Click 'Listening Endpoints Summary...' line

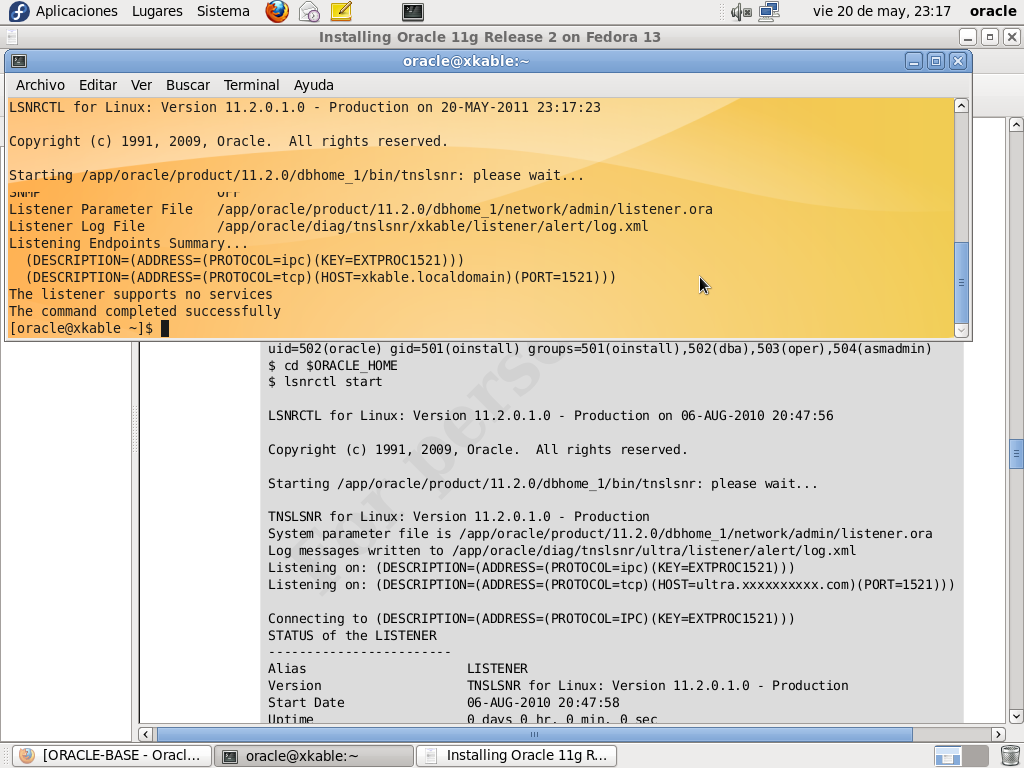pos(129,244)
